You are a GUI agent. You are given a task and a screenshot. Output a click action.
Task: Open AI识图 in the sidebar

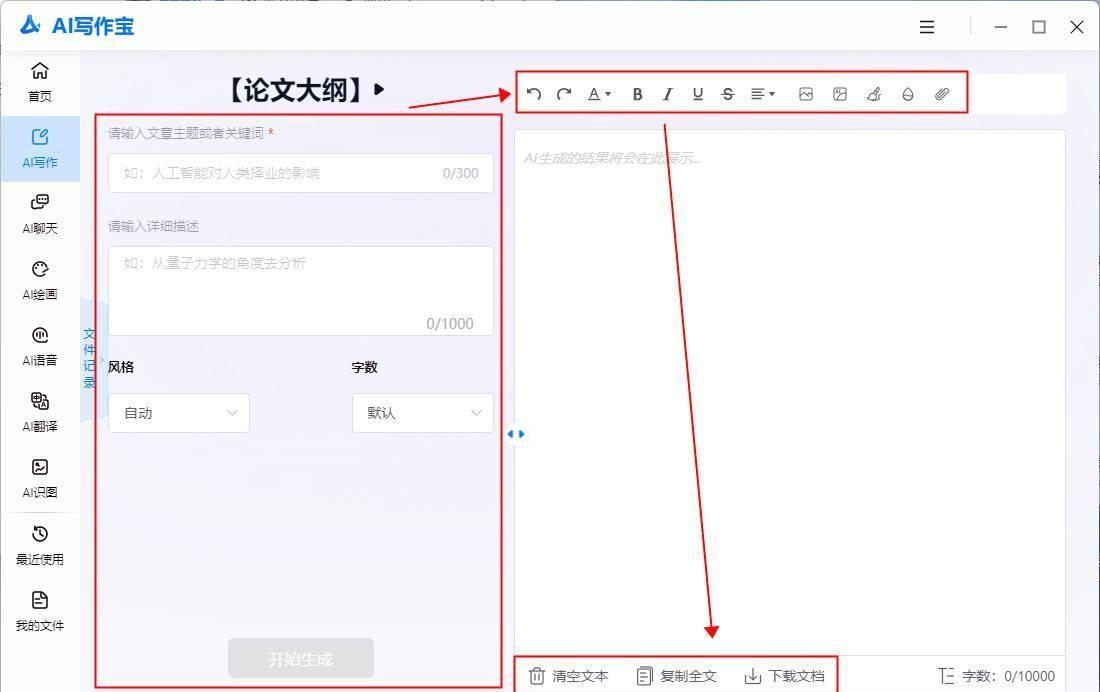coord(40,479)
